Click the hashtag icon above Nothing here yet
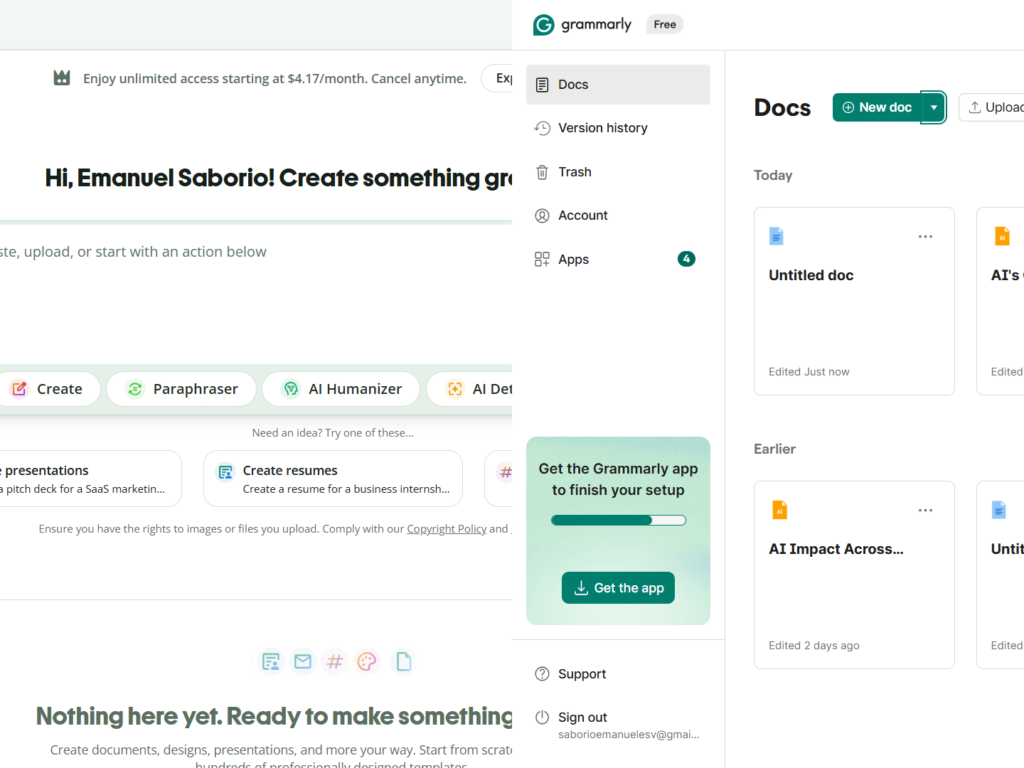 (334, 662)
